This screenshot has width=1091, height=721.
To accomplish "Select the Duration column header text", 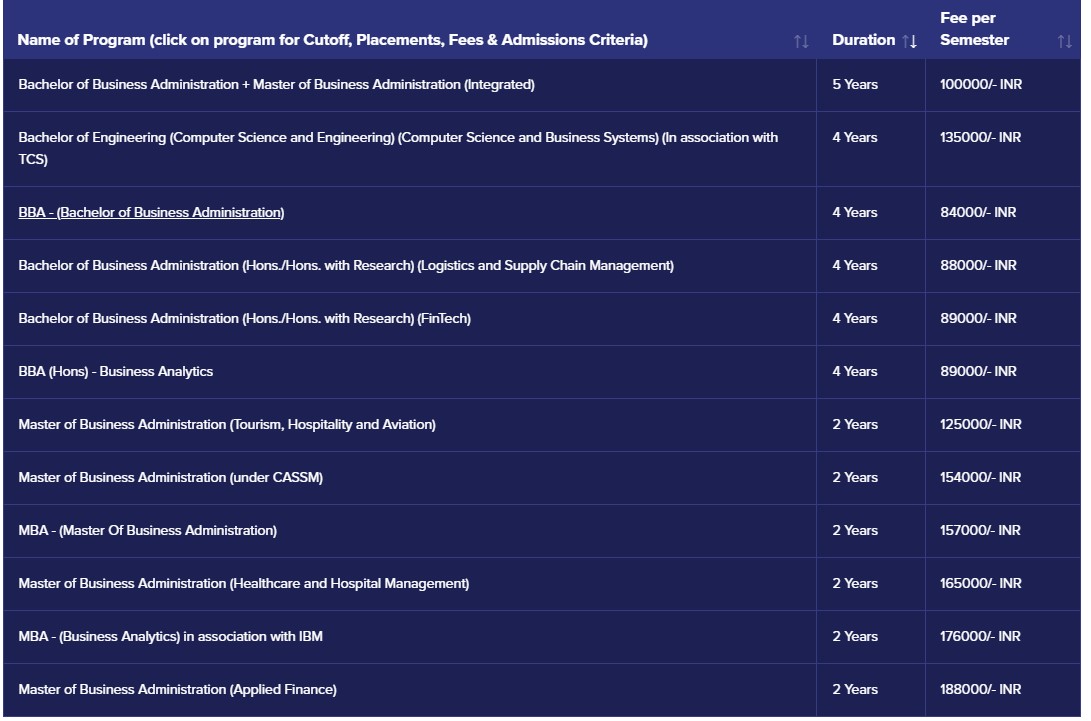I will click(863, 40).
